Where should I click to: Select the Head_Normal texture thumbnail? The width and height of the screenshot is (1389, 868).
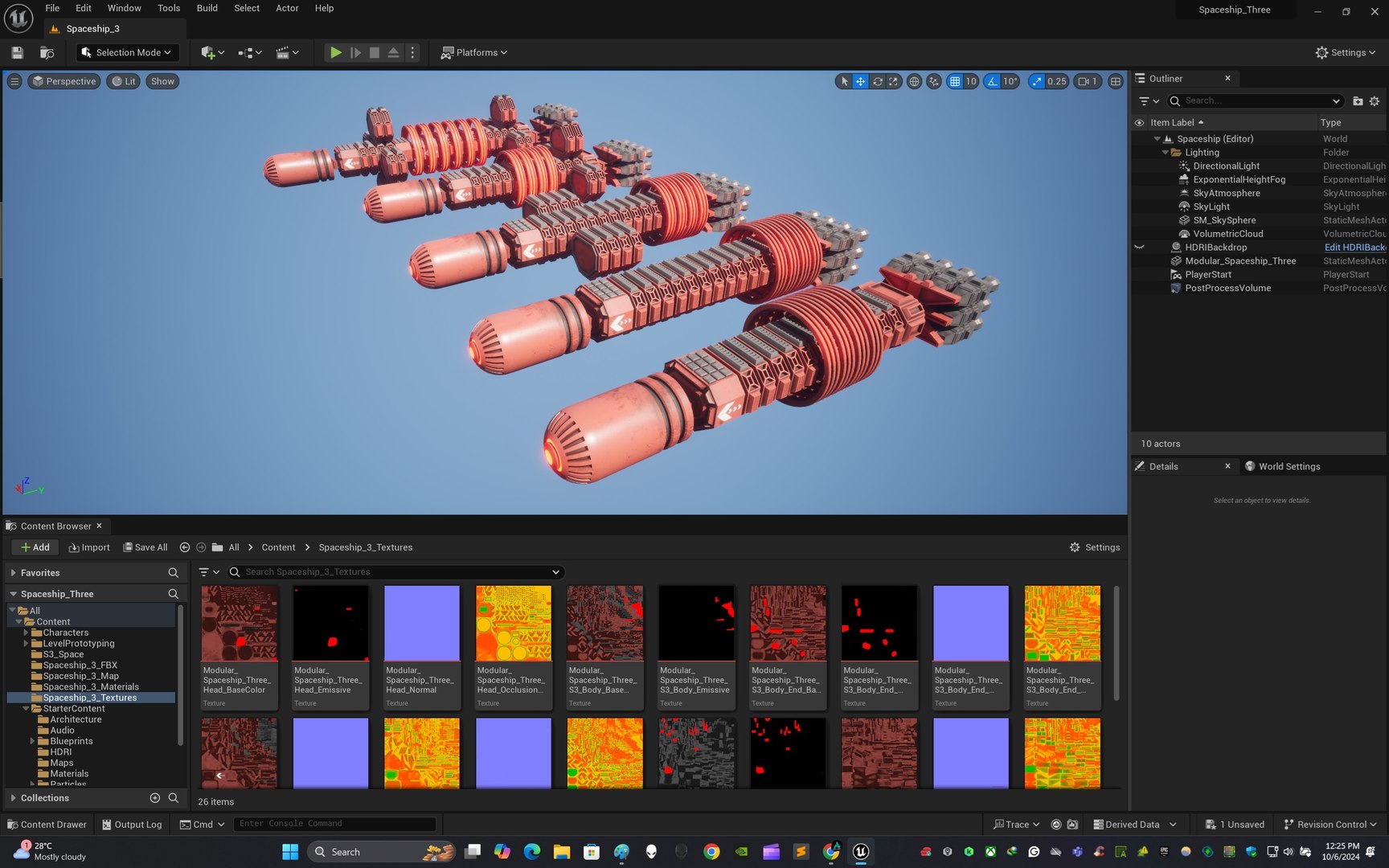pos(422,623)
